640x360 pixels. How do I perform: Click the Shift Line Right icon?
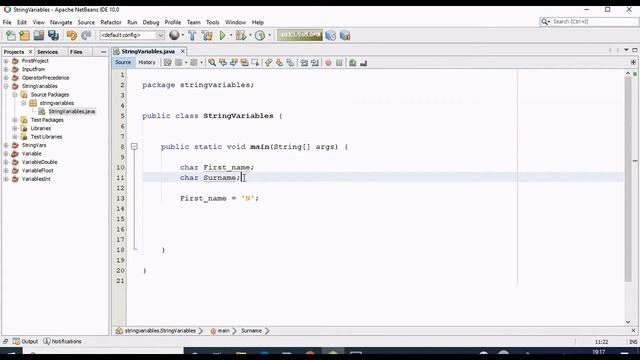click(315, 62)
